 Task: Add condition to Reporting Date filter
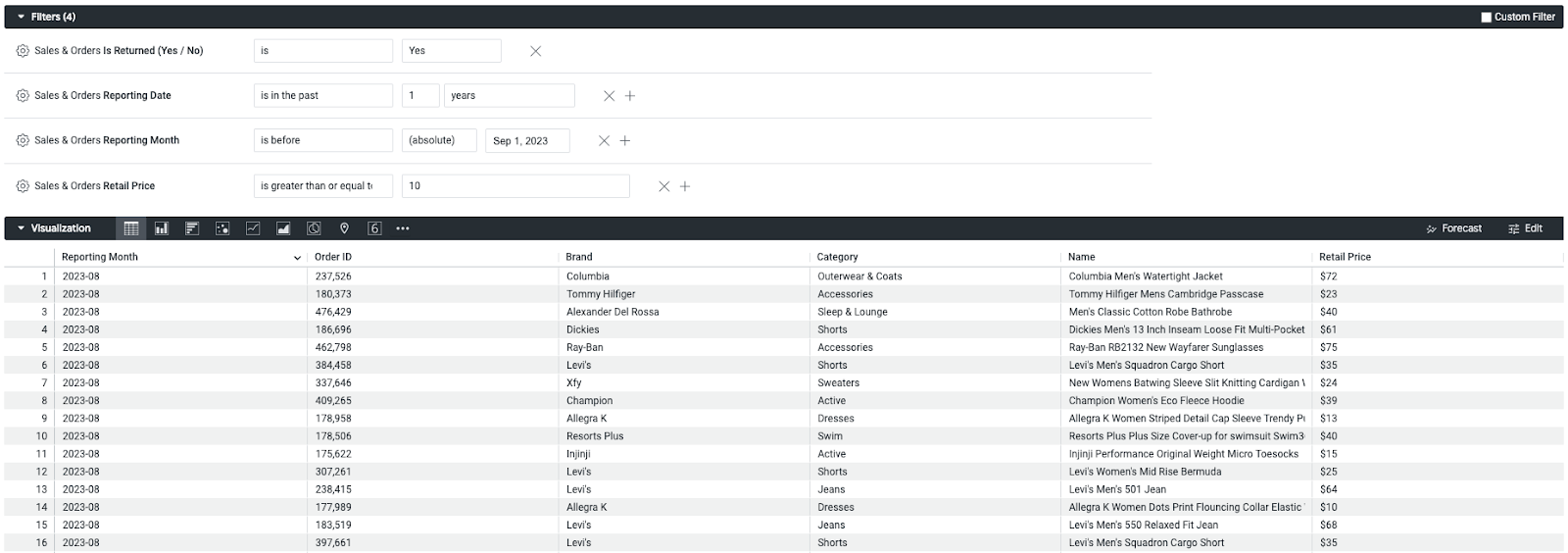pos(630,96)
